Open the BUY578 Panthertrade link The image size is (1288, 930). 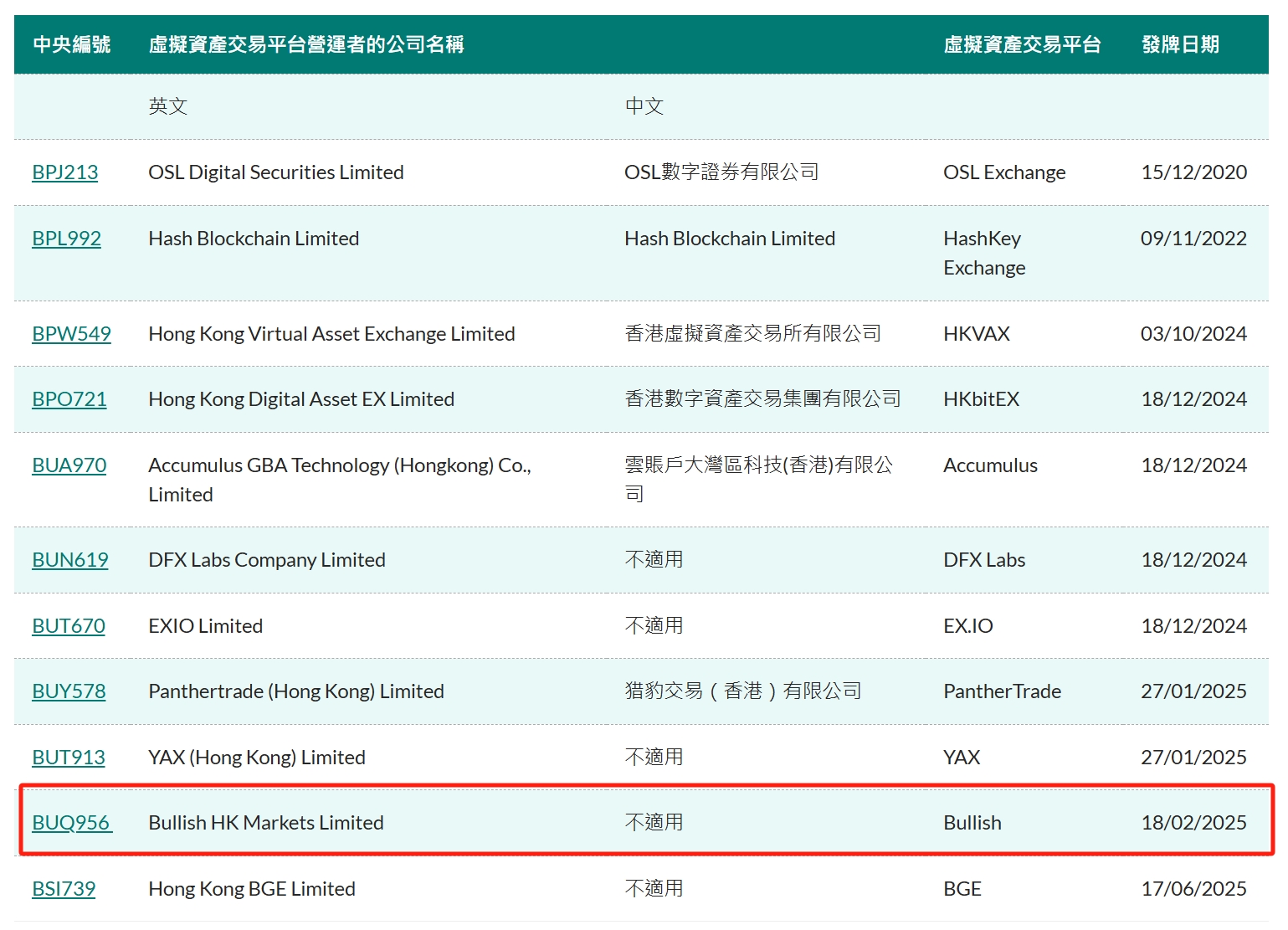coord(69,691)
